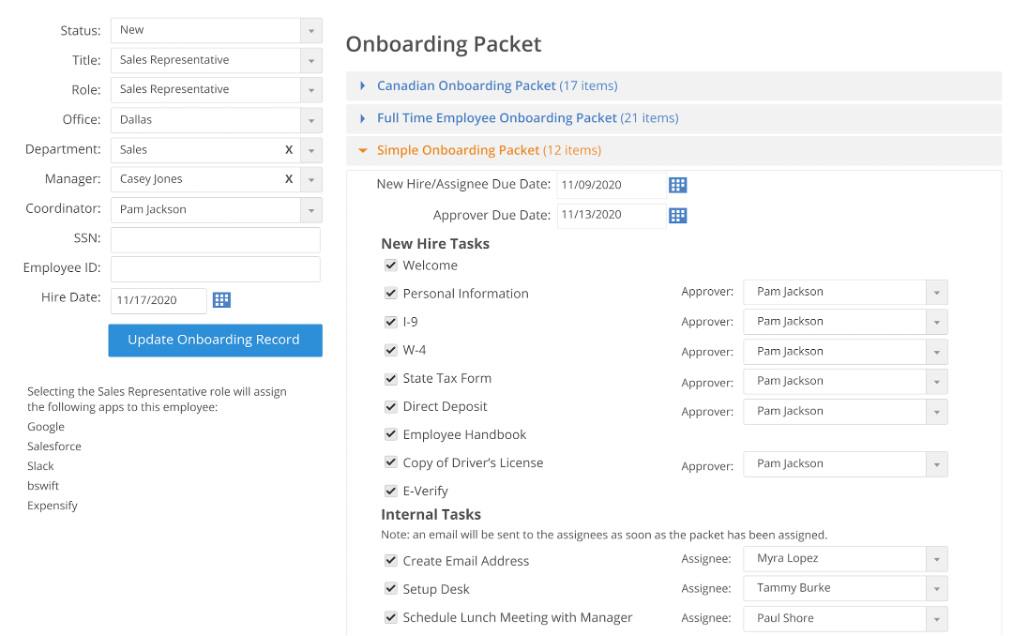Open the Approver dropdown for Personal Information

pyautogui.click(x=935, y=292)
